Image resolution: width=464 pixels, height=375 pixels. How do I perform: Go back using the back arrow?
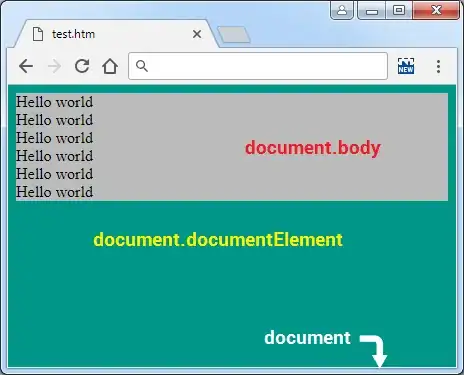26,66
